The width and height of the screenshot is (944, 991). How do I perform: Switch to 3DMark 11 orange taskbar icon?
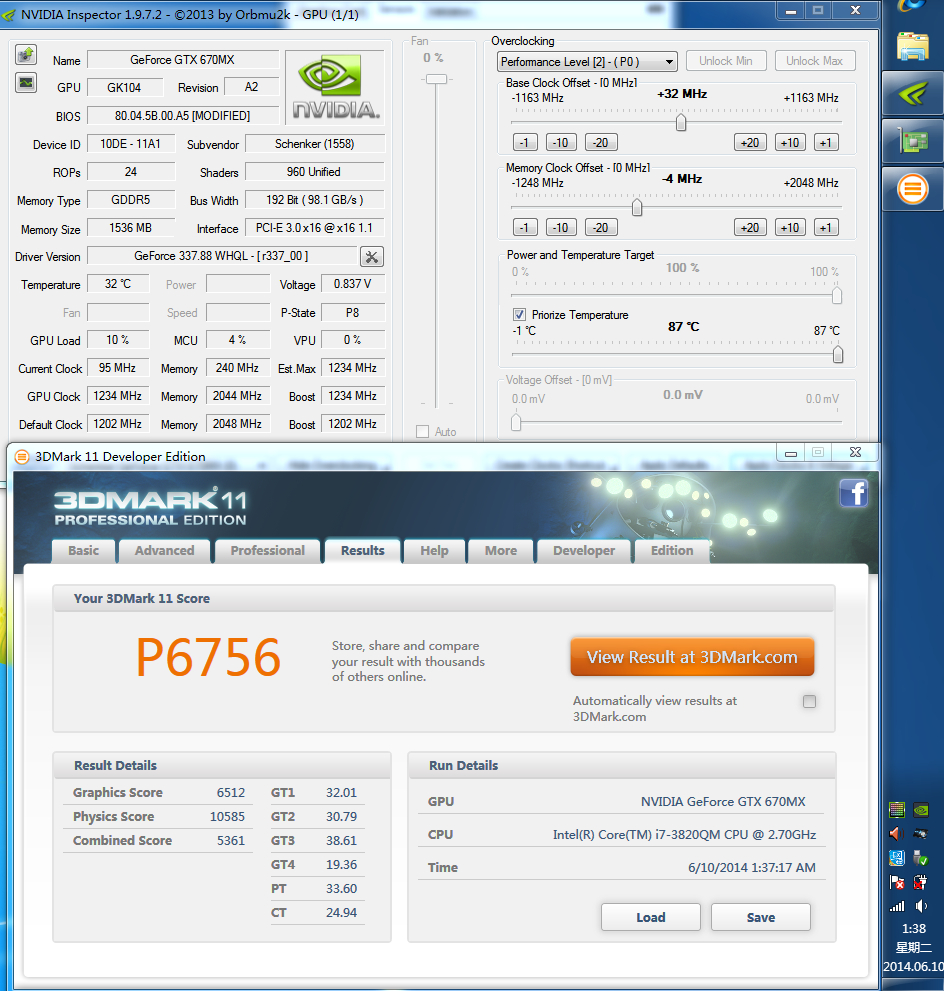[x=913, y=188]
